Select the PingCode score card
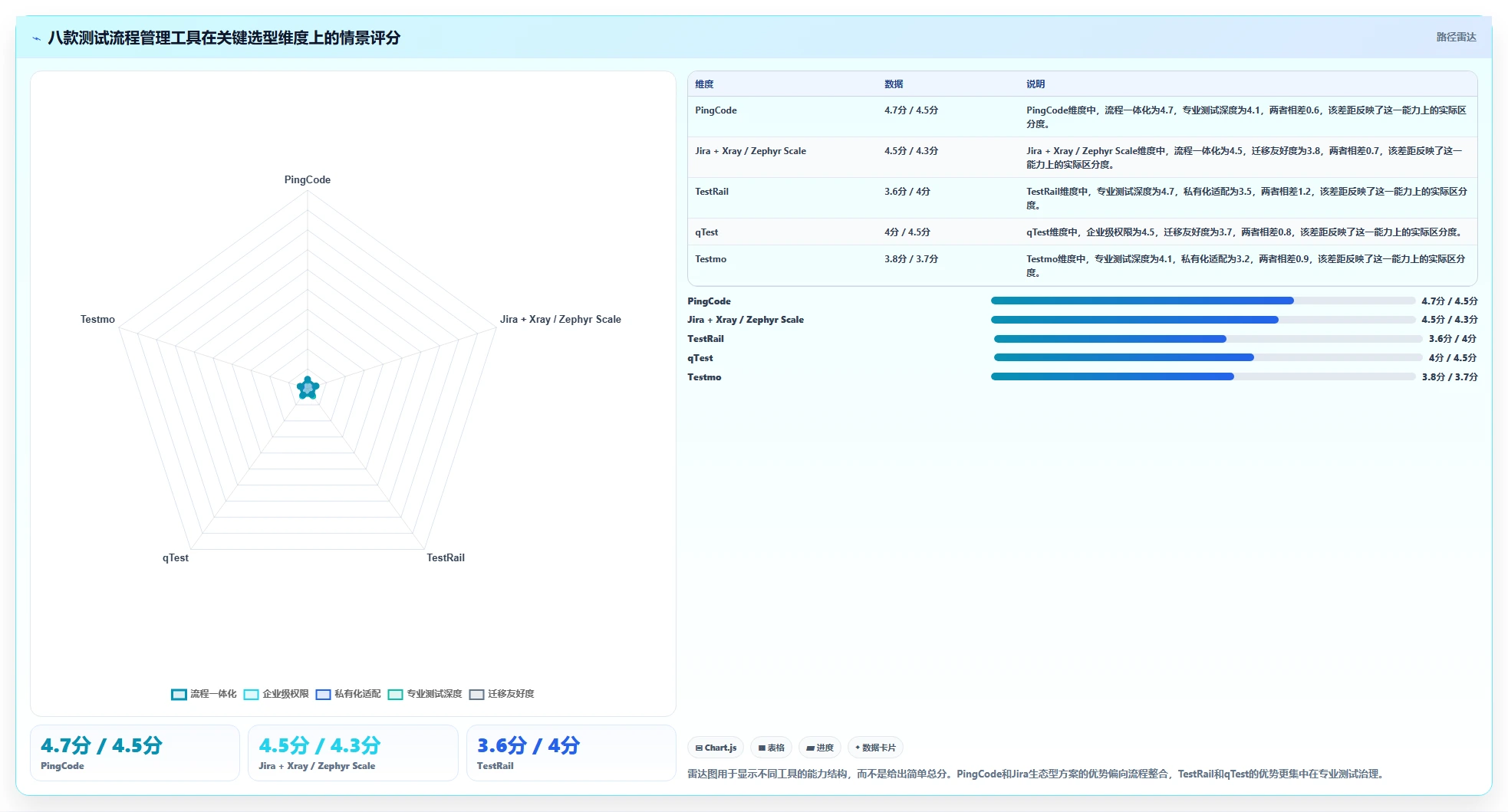 click(x=135, y=753)
